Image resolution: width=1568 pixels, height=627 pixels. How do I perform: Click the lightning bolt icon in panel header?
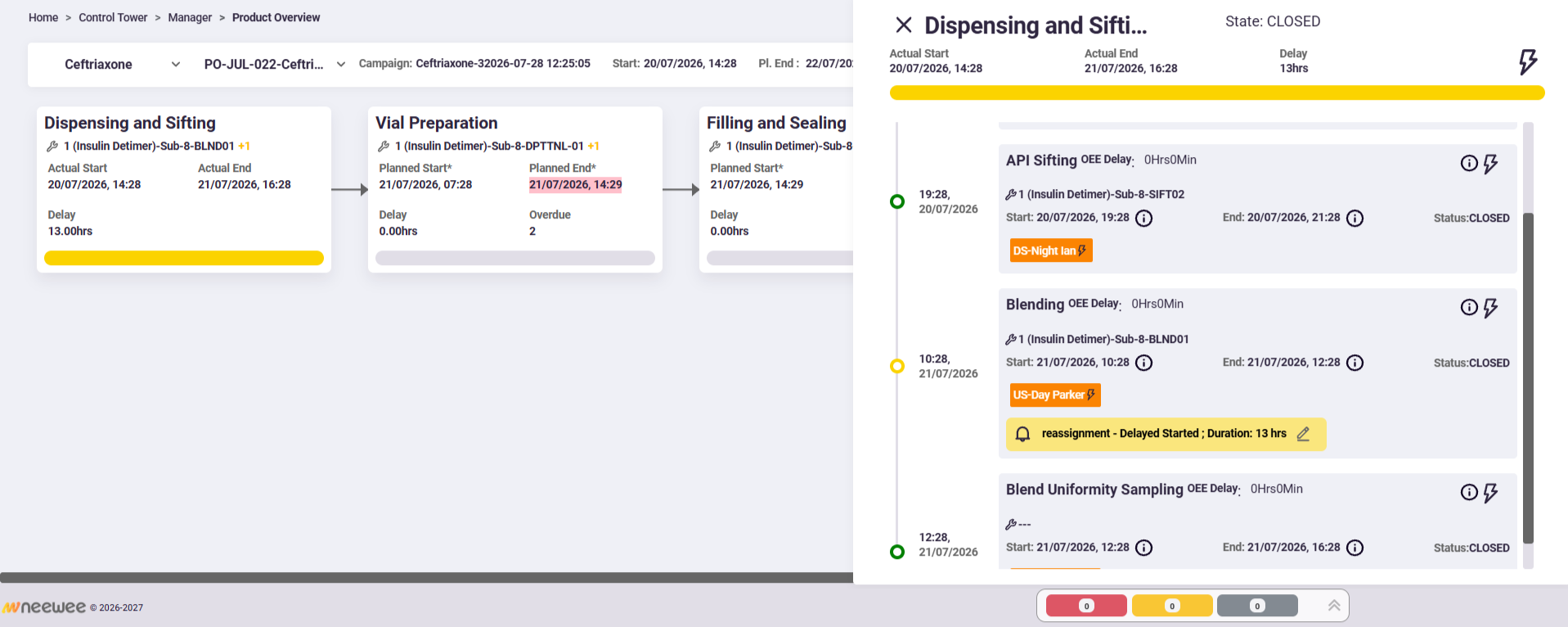click(1527, 61)
